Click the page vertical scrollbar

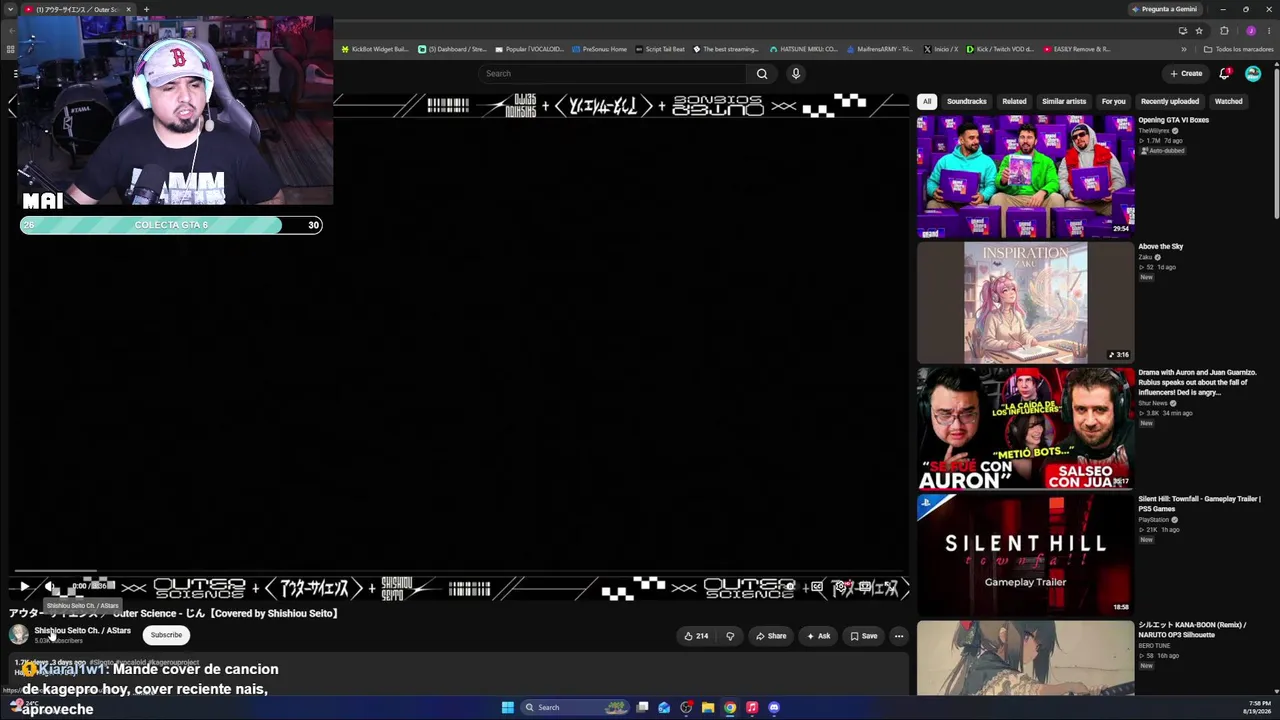1276,140
